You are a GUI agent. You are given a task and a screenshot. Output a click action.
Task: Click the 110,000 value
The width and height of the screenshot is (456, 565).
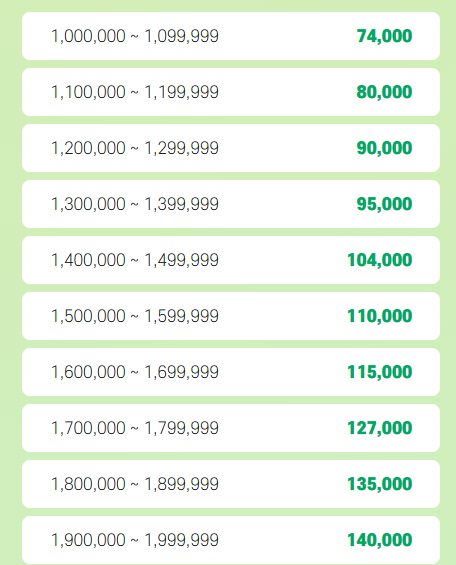pyautogui.click(x=380, y=316)
